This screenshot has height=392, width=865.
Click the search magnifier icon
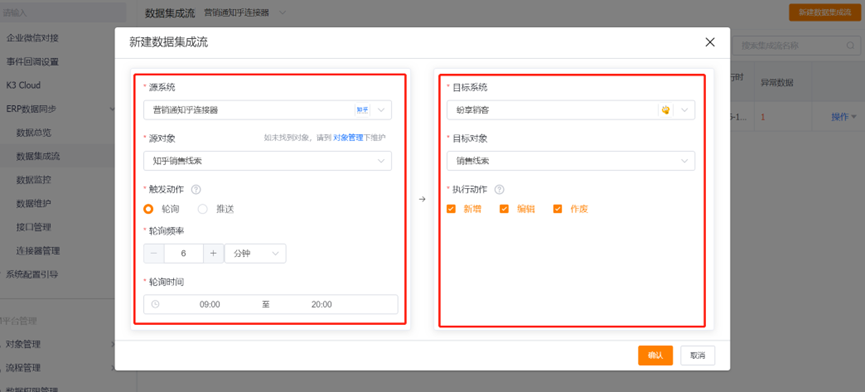851,45
